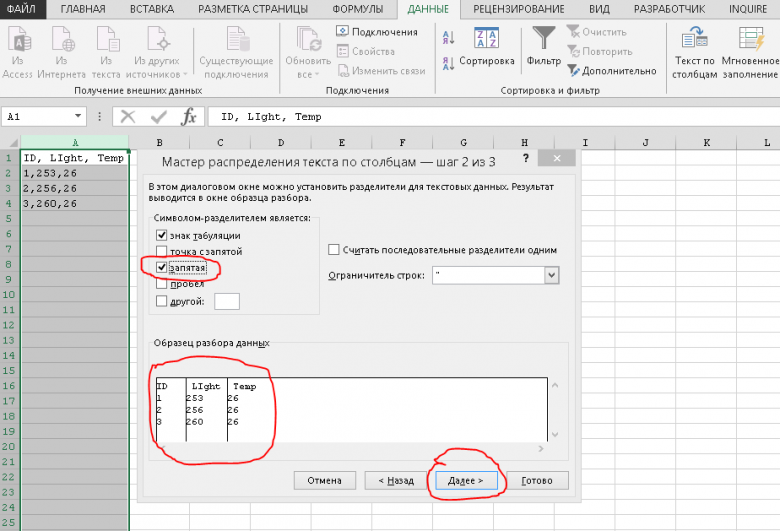Click the From Internet (Из Интернета) icon
780x531 pixels.
click(x=63, y=39)
